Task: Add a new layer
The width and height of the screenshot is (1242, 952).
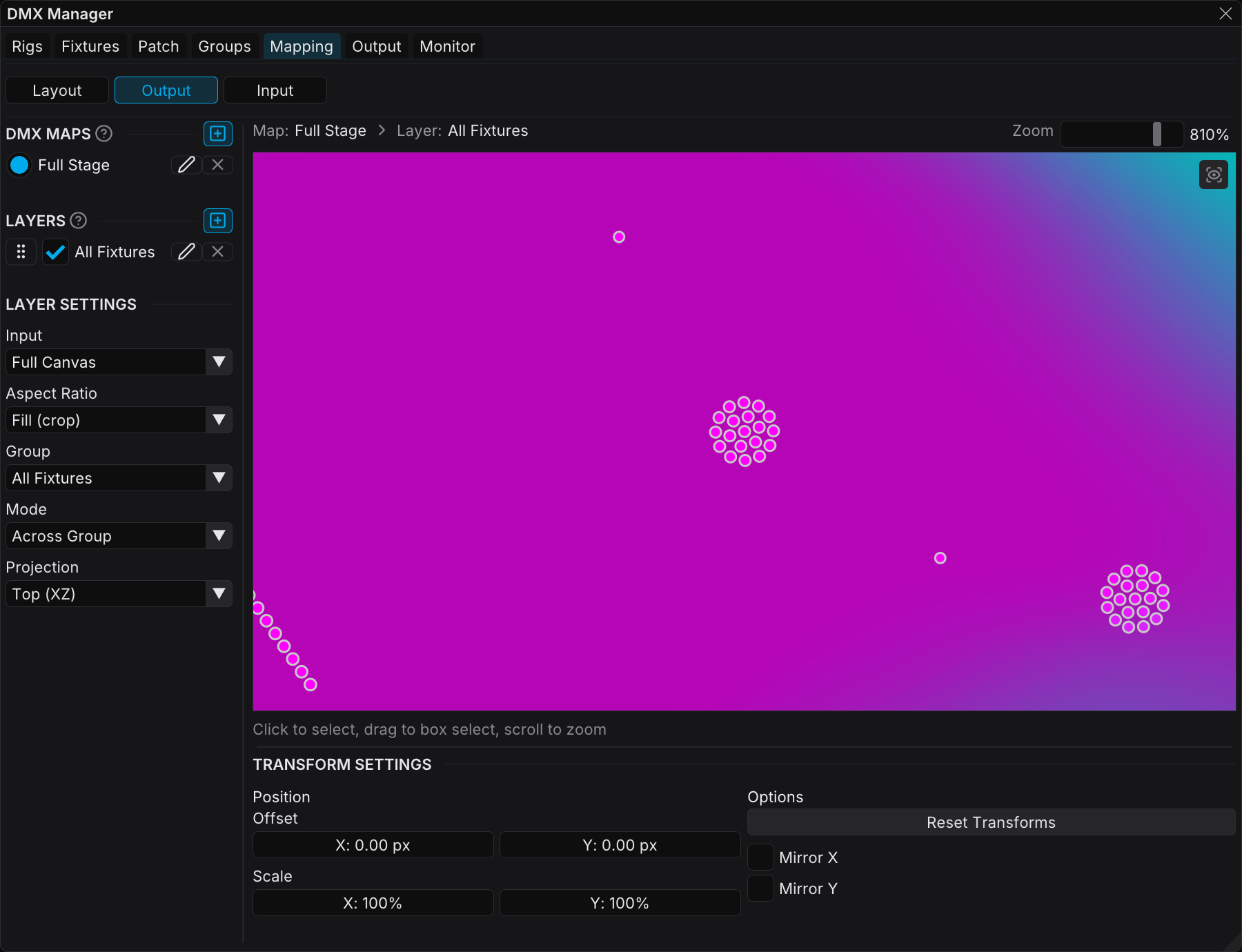Action: click(x=218, y=221)
